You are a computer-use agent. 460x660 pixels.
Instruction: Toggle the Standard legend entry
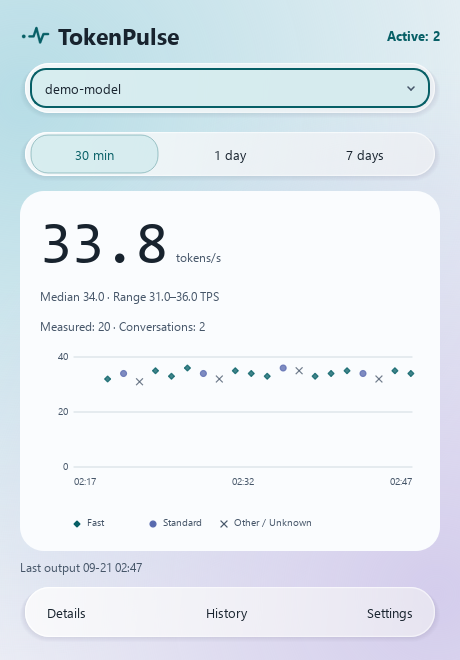(175, 523)
